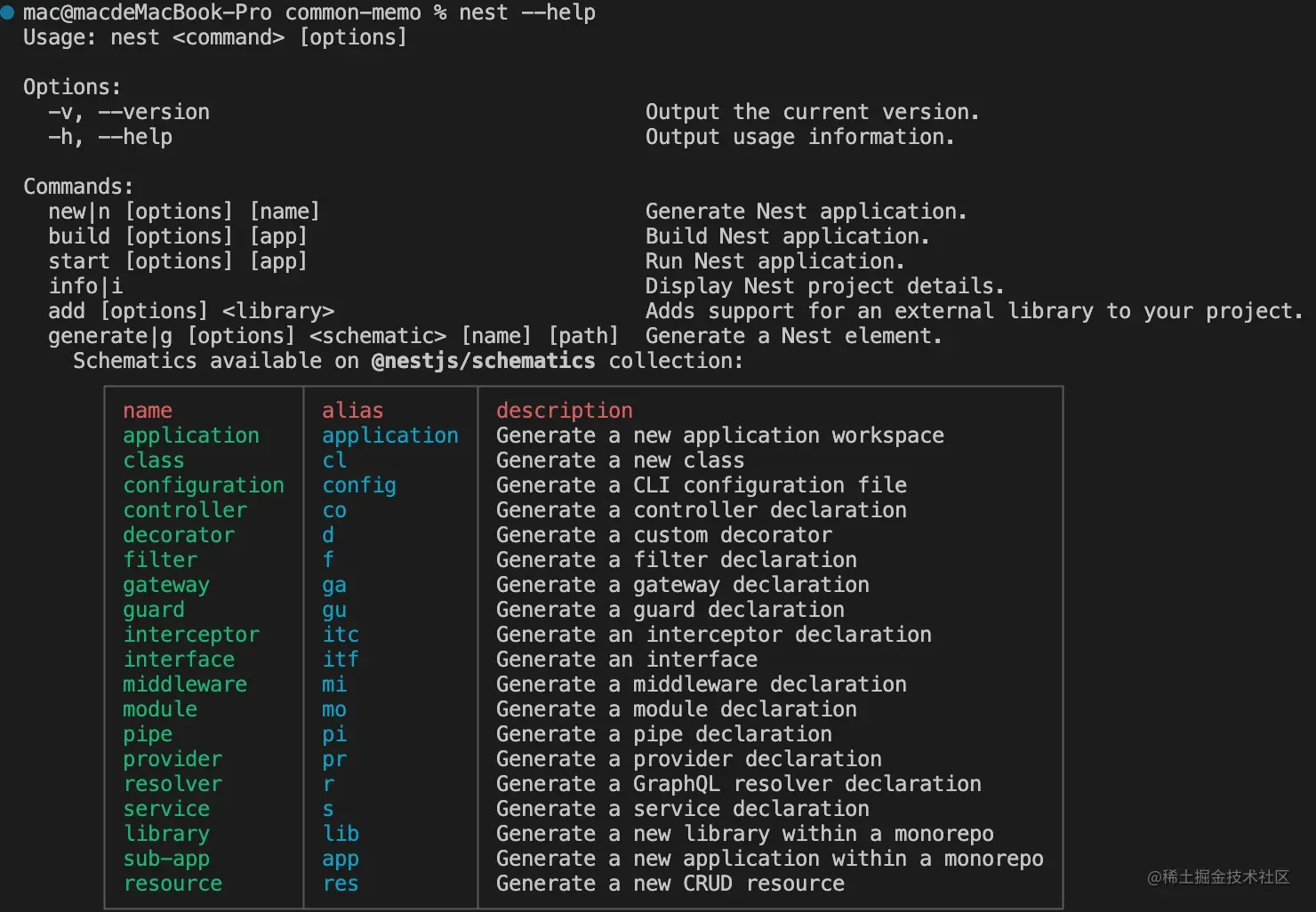Click the blue command status dot
The image size is (1316, 912).
click(x=7, y=12)
